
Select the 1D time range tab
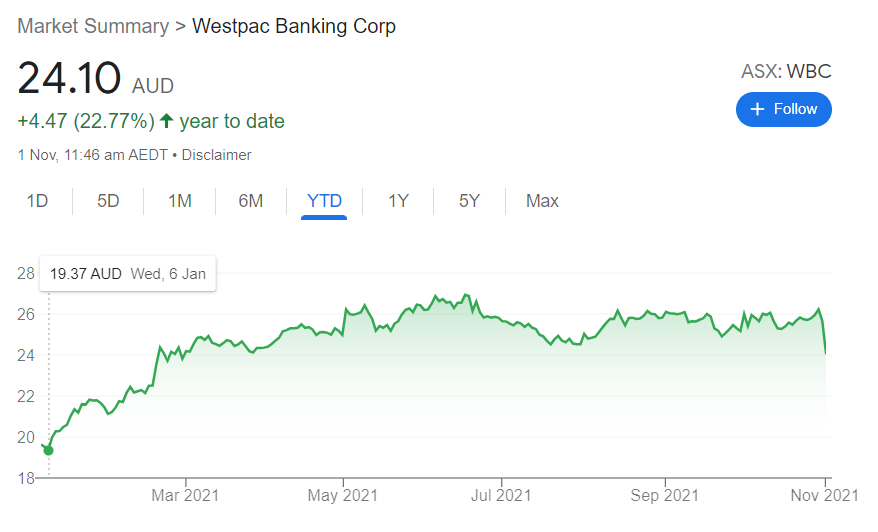38,201
